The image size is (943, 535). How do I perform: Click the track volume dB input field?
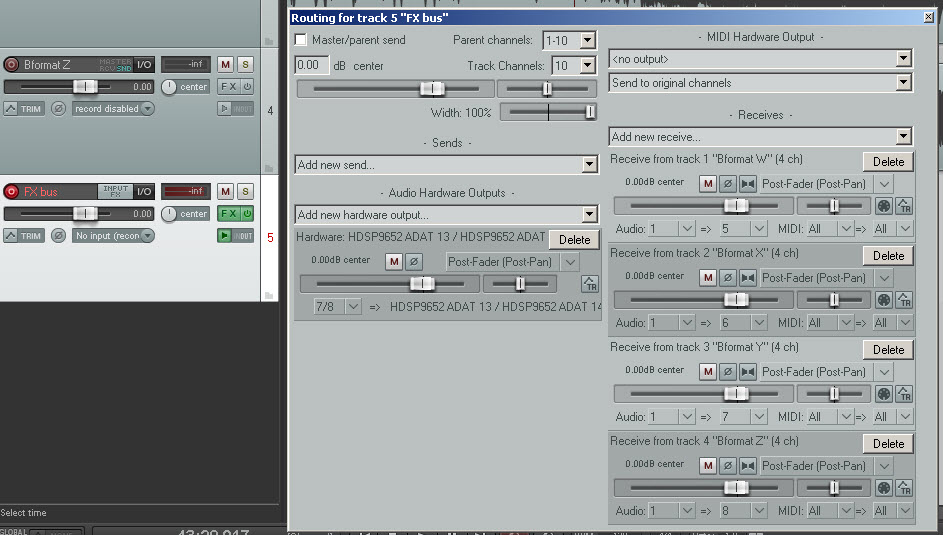(x=311, y=65)
